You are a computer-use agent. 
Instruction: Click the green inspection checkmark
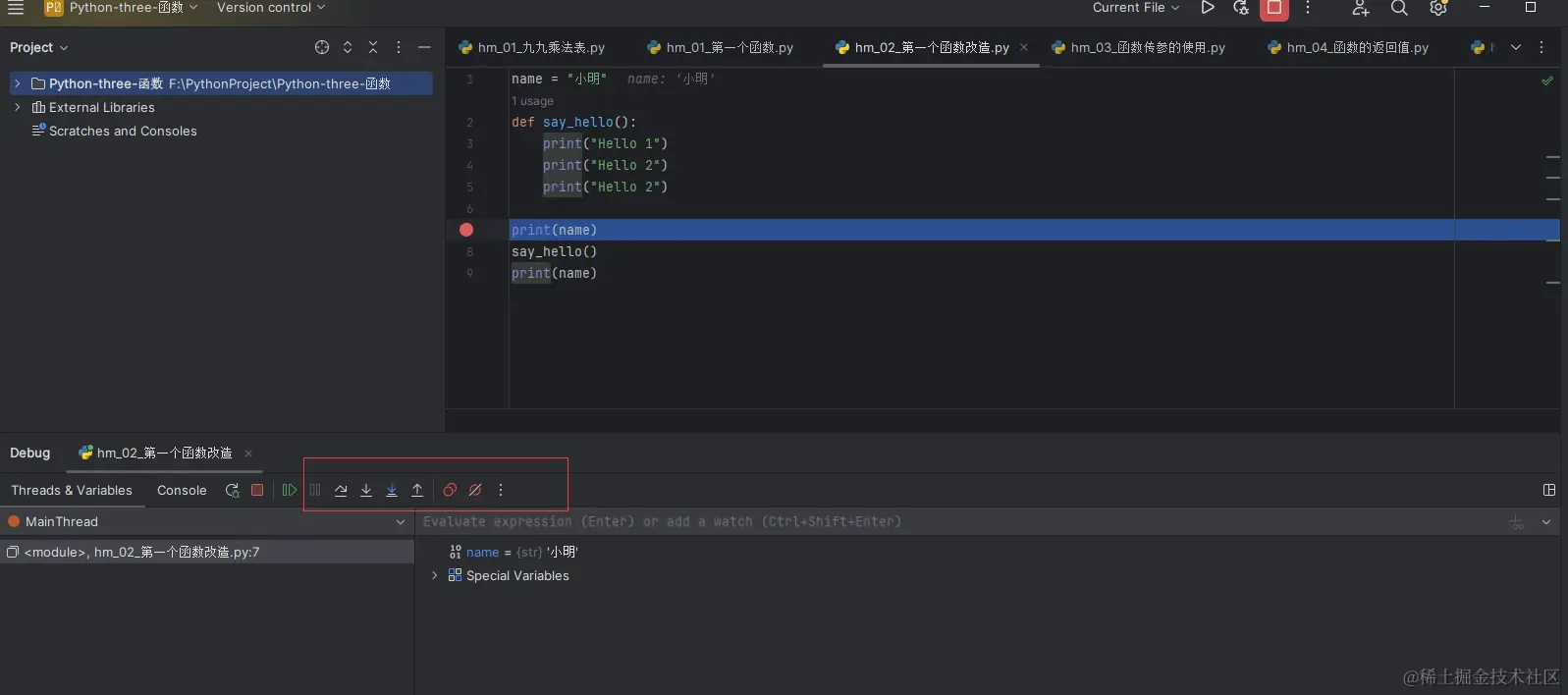pyautogui.click(x=1547, y=80)
